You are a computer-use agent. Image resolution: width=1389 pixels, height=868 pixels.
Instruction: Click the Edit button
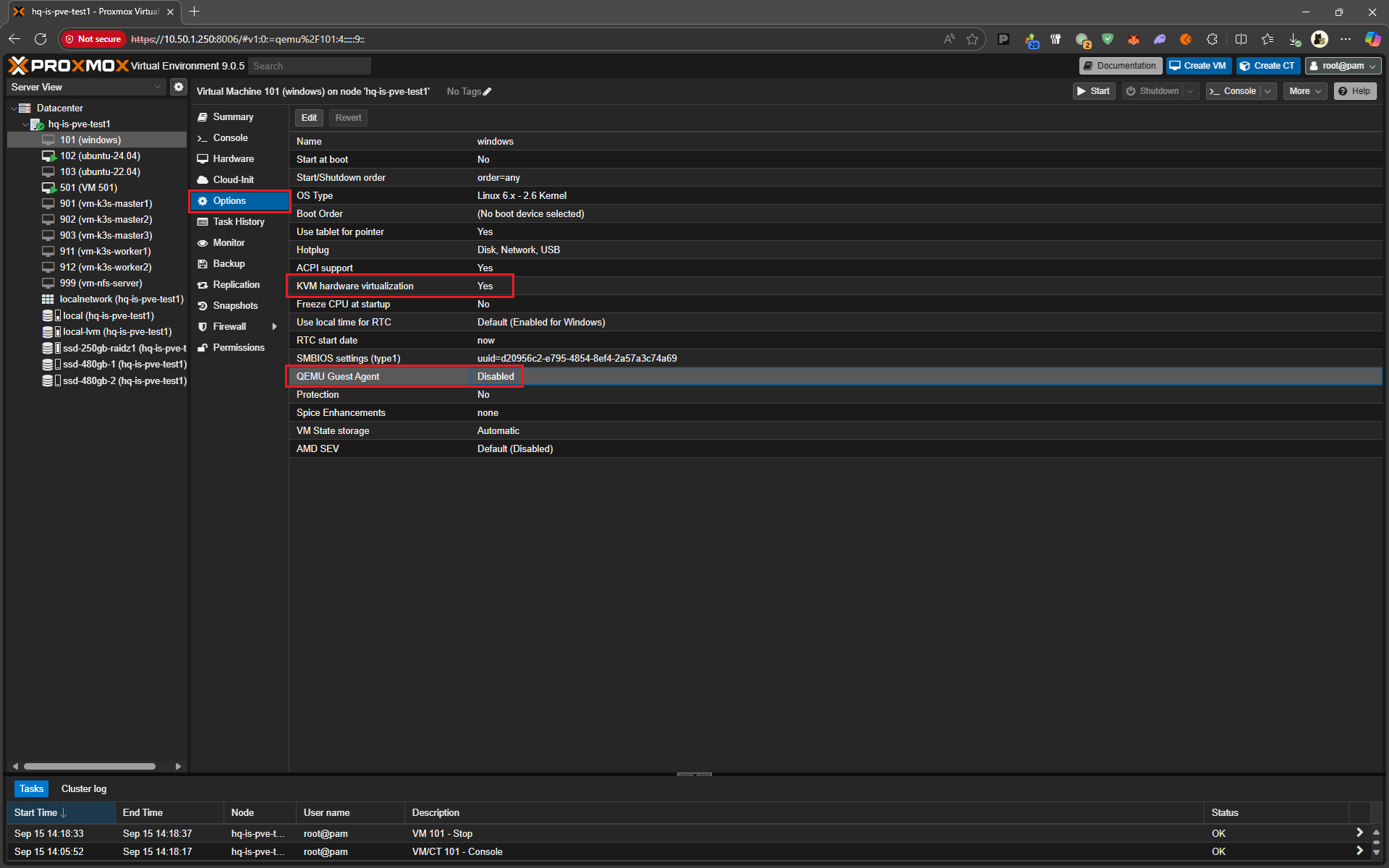[309, 118]
